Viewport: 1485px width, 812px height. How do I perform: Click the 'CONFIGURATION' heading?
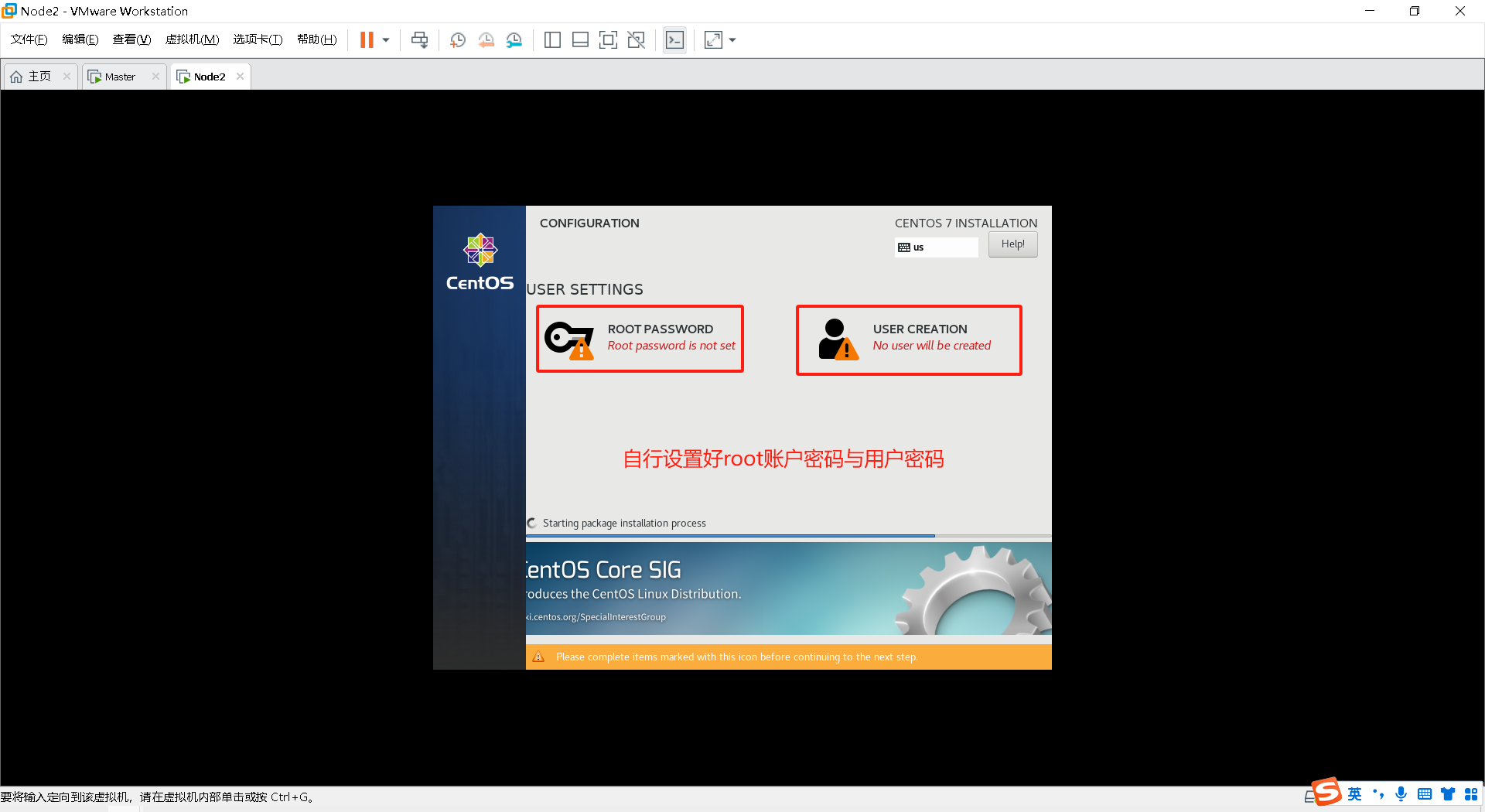[589, 223]
